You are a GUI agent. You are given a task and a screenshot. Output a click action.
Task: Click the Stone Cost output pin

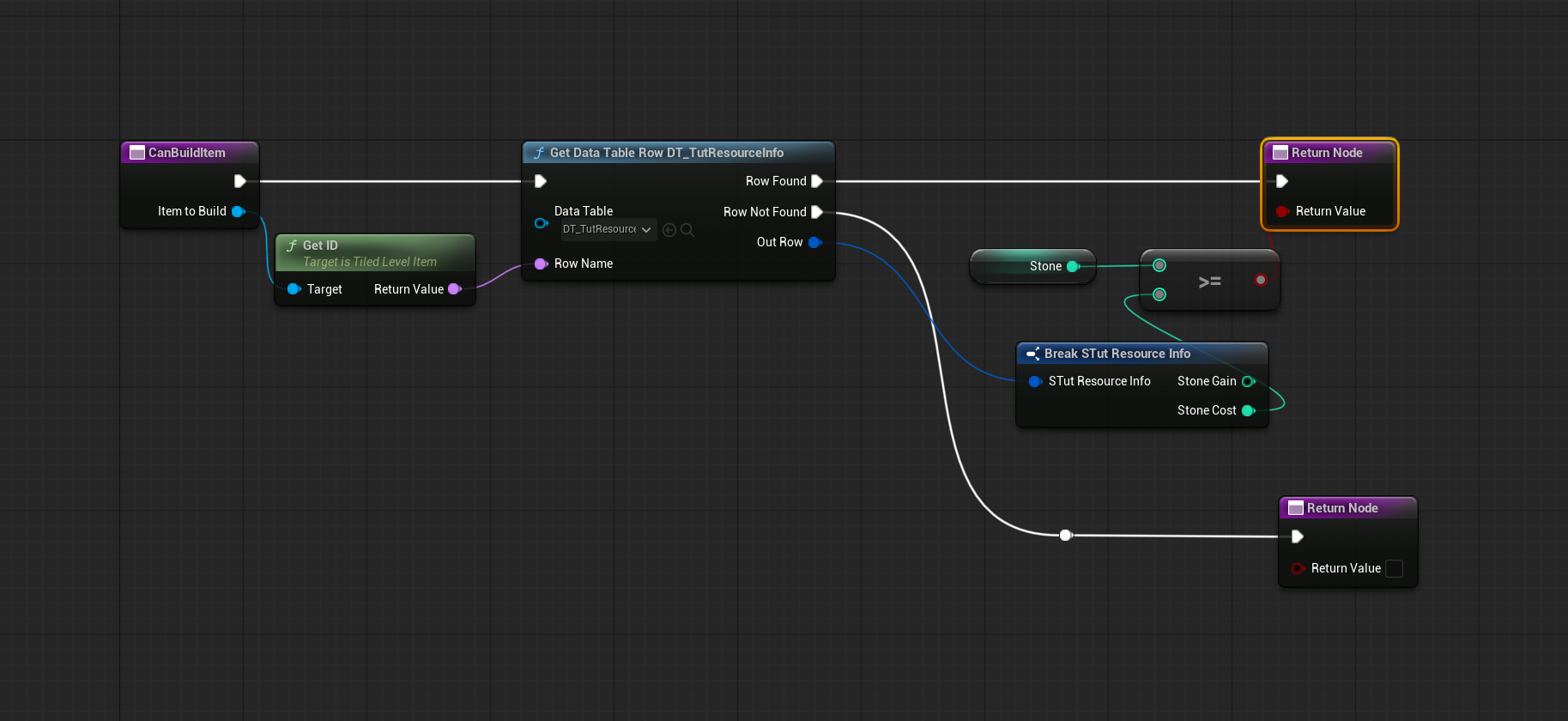[1248, 411]
